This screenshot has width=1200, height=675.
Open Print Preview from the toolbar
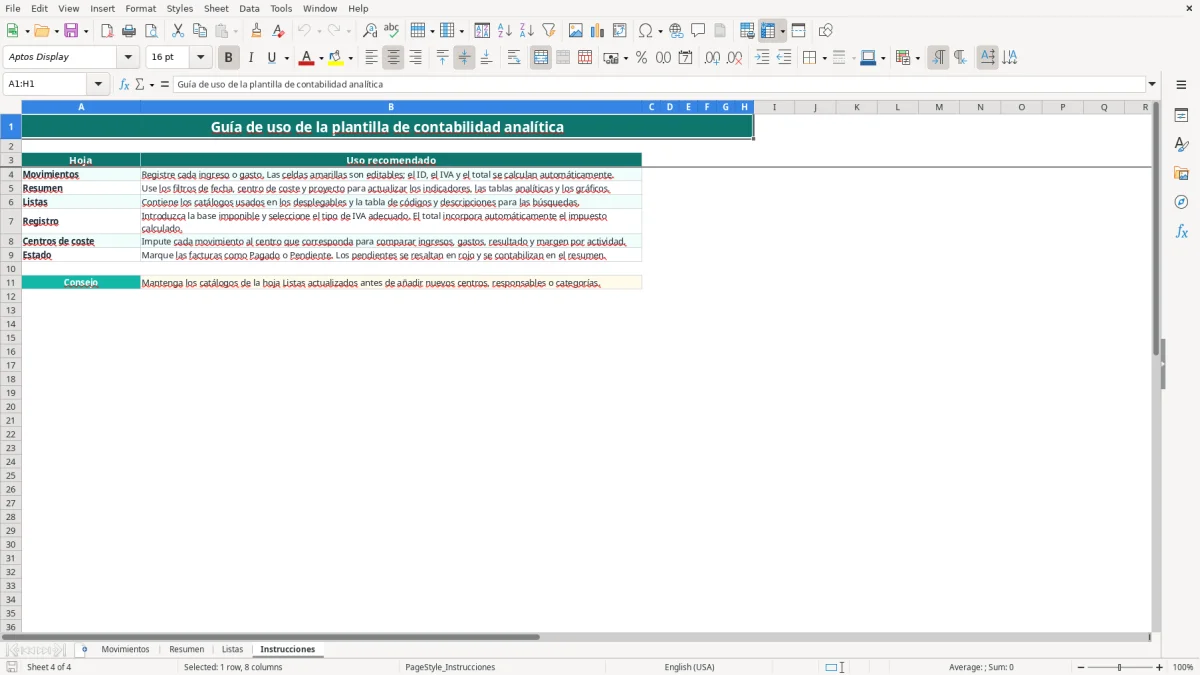click(x=151, y=31)
